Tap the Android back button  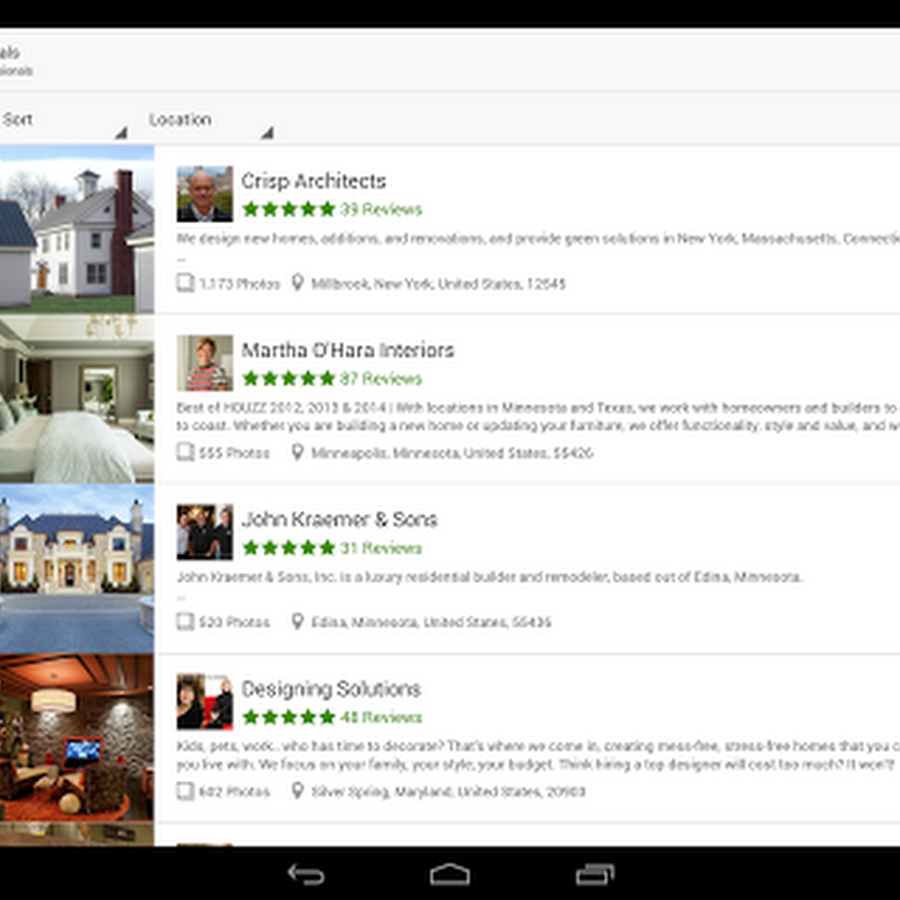click(x=306, y=874)
